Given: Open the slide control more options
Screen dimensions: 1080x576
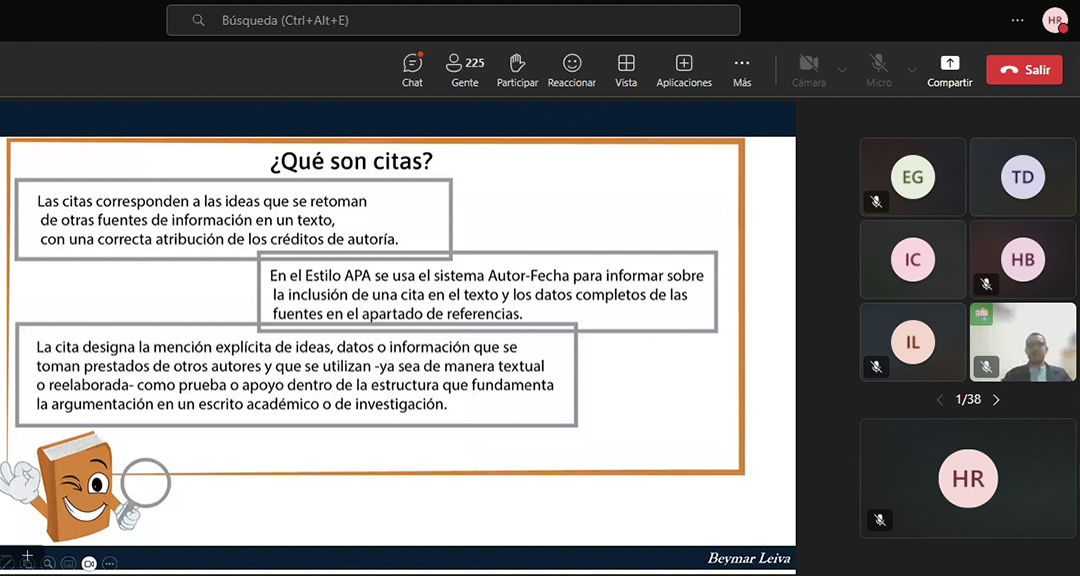Looking at the screenshot, I should (x=110, y=563).
